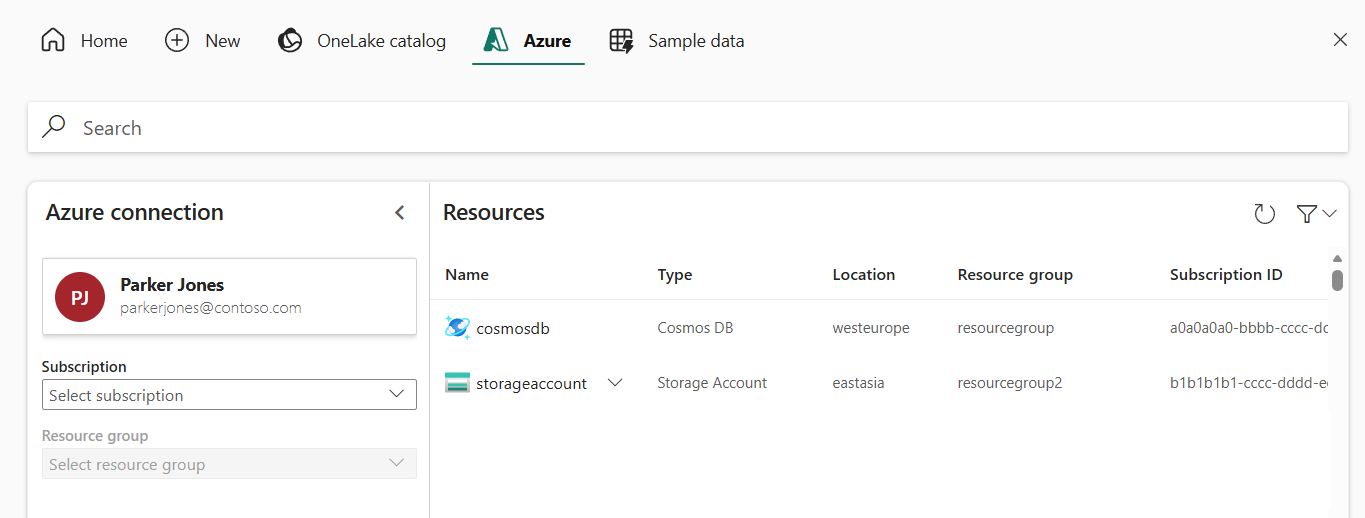Click the OneLake catalog icon

[x=290, y=41]
